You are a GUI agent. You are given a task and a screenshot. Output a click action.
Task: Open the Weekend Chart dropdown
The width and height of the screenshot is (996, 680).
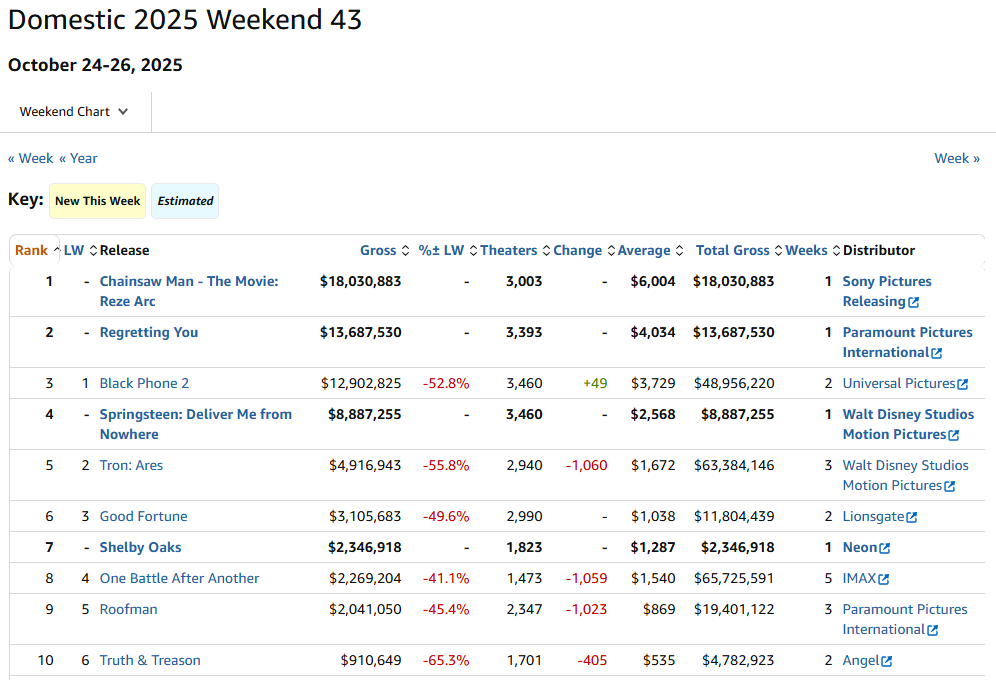click(74, 112)
